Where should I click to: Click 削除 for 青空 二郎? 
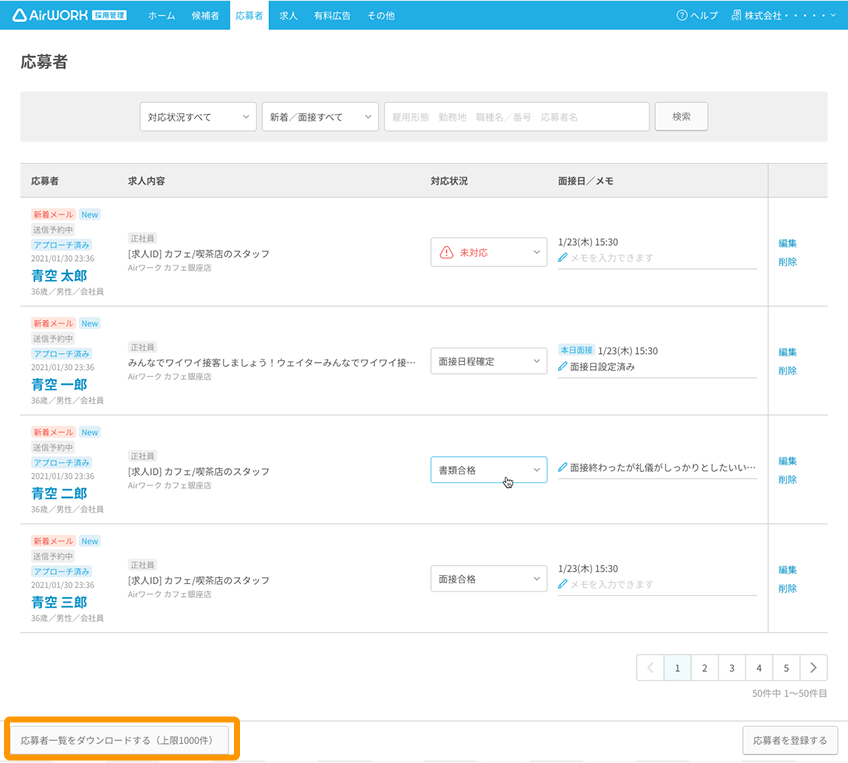click(787, 479)
